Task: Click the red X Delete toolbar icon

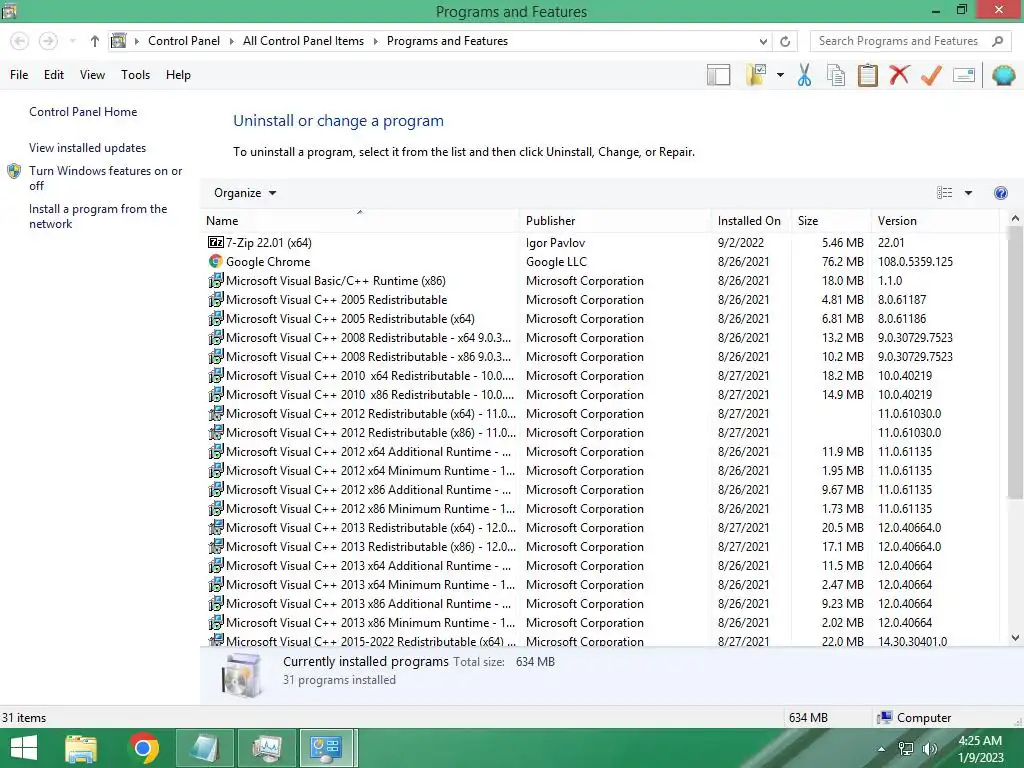Action: [x=899, y=75]
